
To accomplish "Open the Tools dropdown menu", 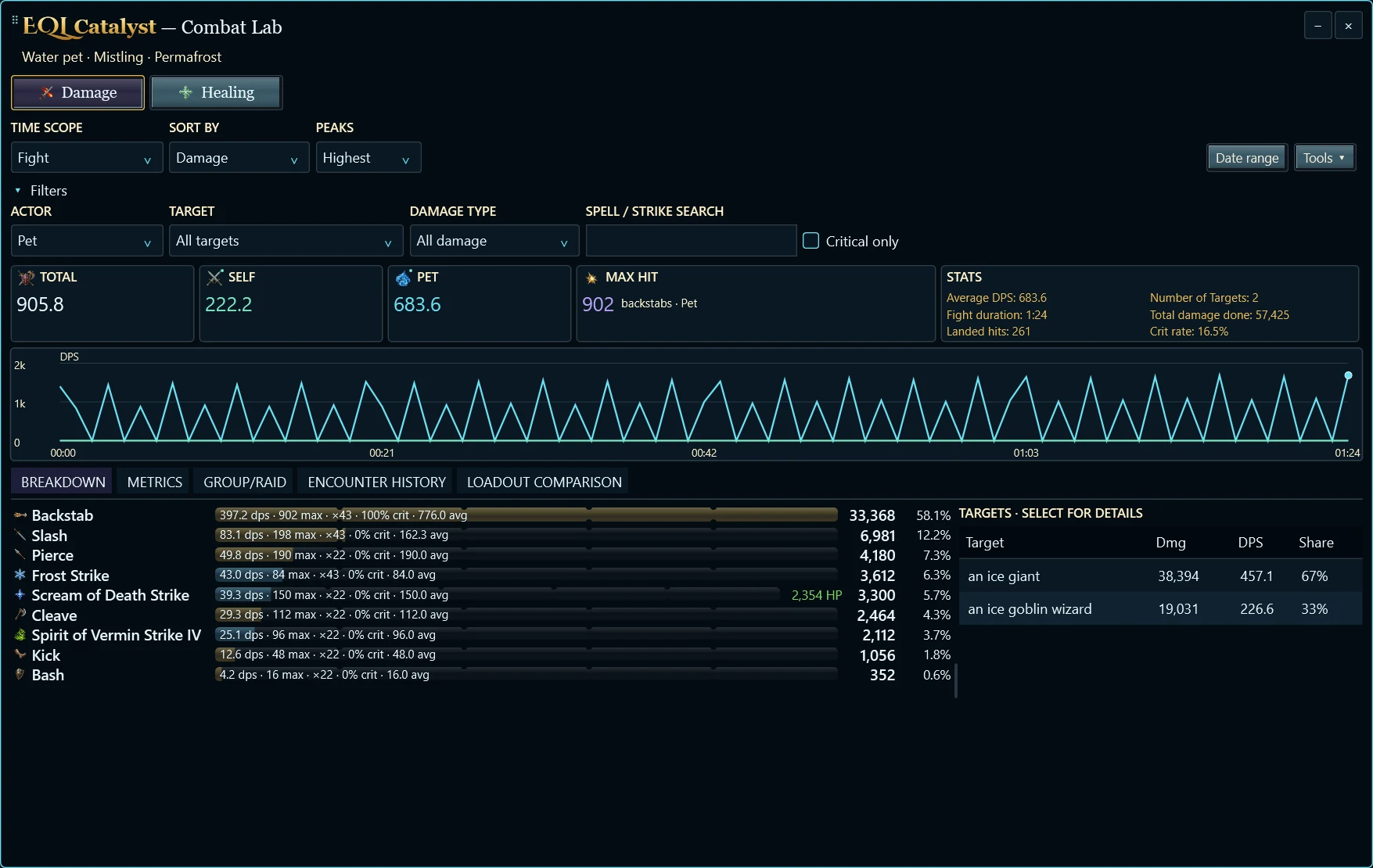I will click(1324, 158).
